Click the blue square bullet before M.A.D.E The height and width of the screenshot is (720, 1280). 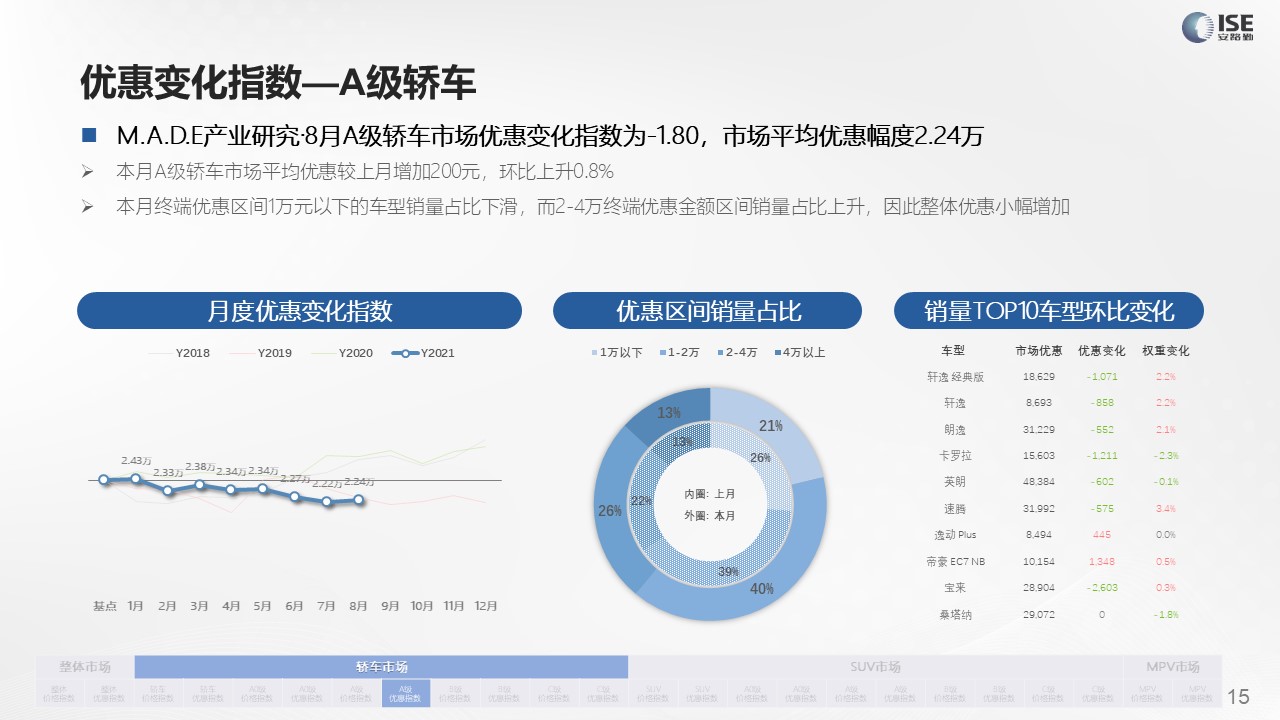click(89, 135)
